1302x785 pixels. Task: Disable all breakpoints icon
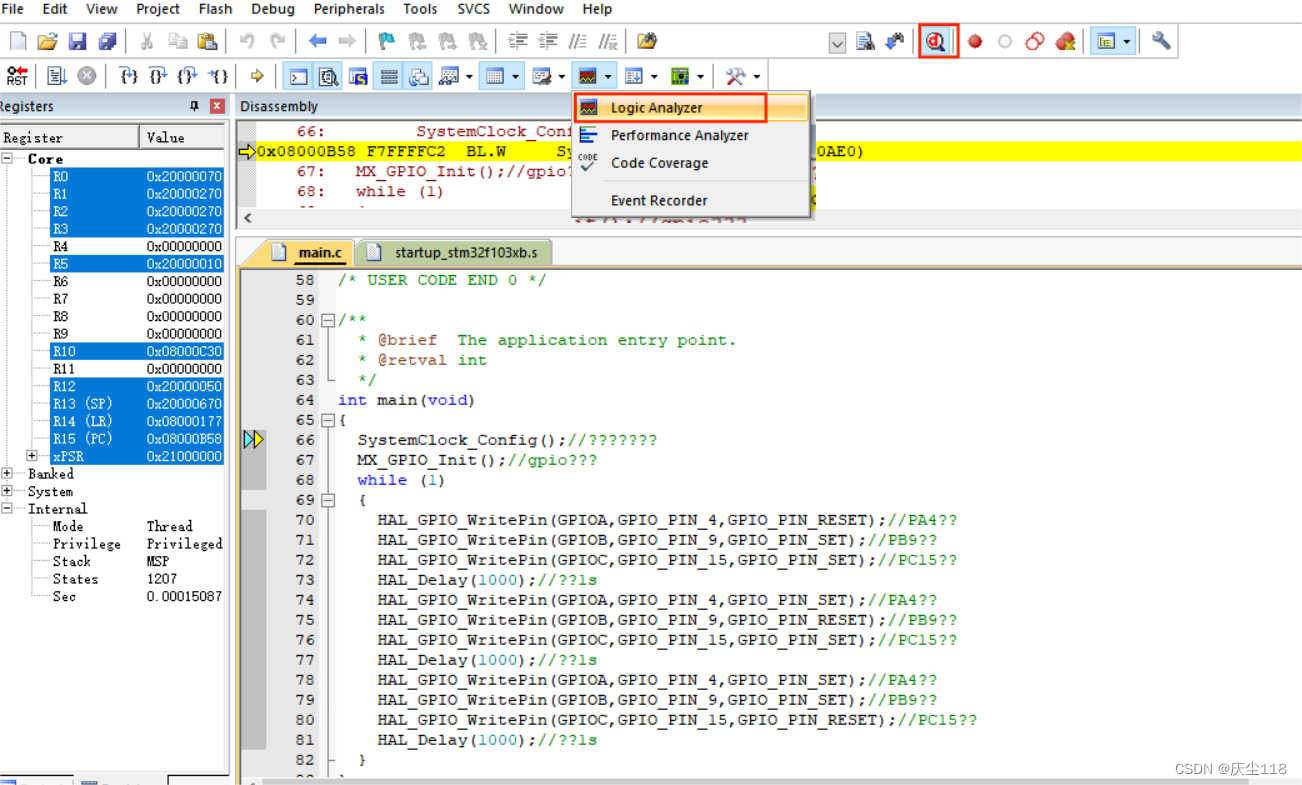coord(1035,41)
